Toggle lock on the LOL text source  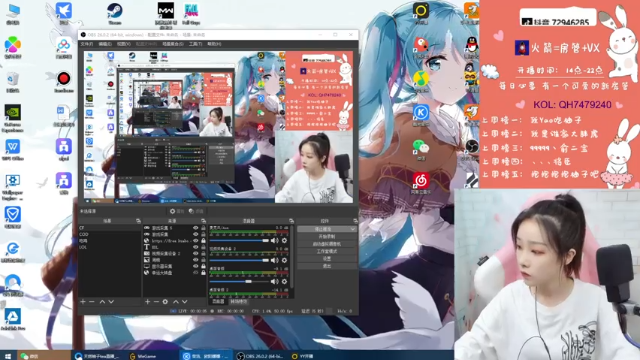(203, 247)
